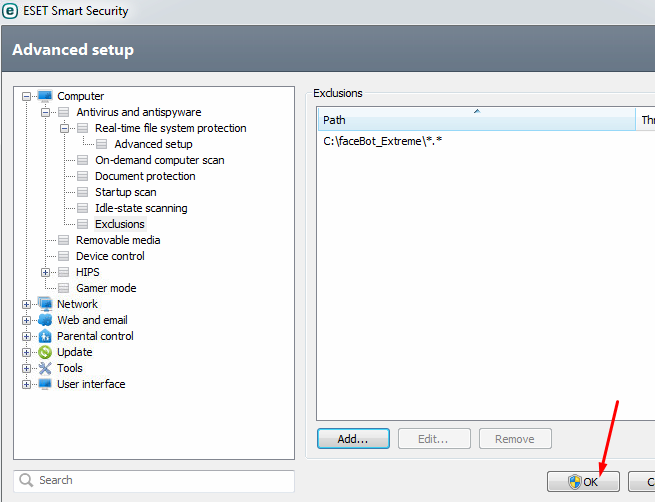Click the Tools wrench icon
Screen dimensions: 655x502
click(x=45, y=368)
